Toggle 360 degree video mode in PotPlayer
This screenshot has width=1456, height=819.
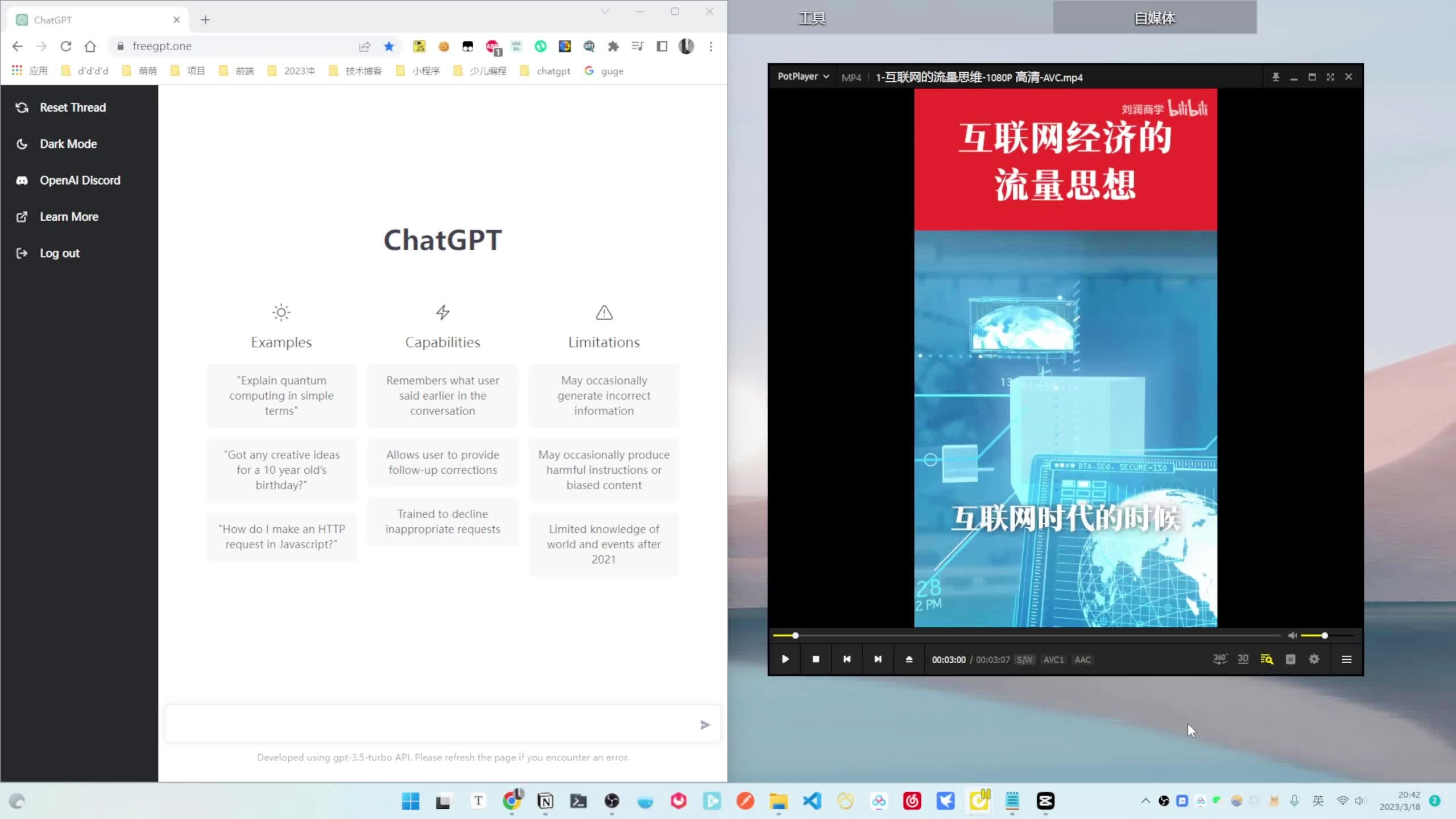[x=1220, y=659]
